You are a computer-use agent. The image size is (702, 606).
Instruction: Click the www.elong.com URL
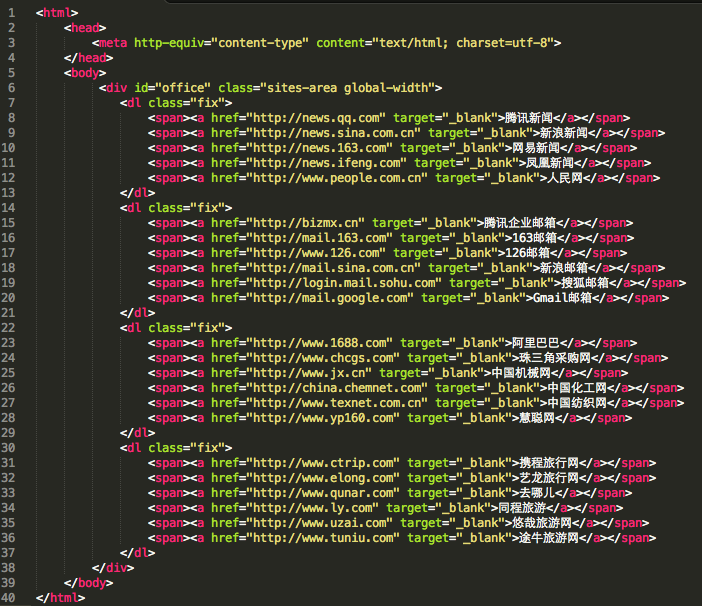point(323,478)
